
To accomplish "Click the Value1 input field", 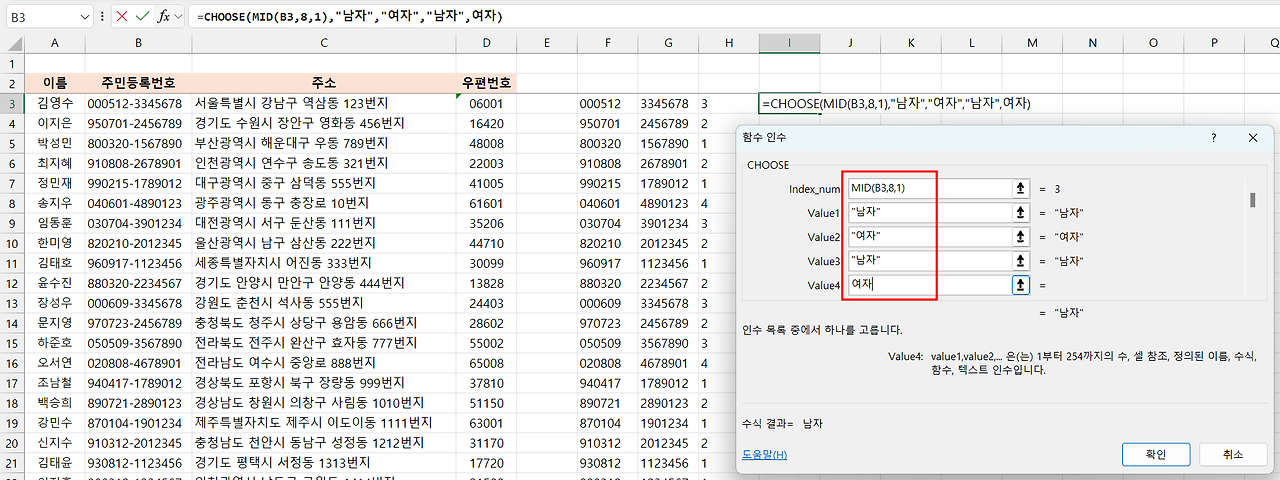I will pyautogui.click(x=929, y=212).
